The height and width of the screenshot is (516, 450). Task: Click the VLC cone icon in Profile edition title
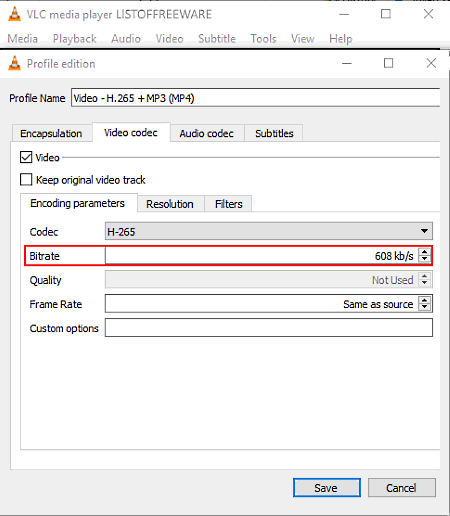pyautogui.click(x=14, y=63)
